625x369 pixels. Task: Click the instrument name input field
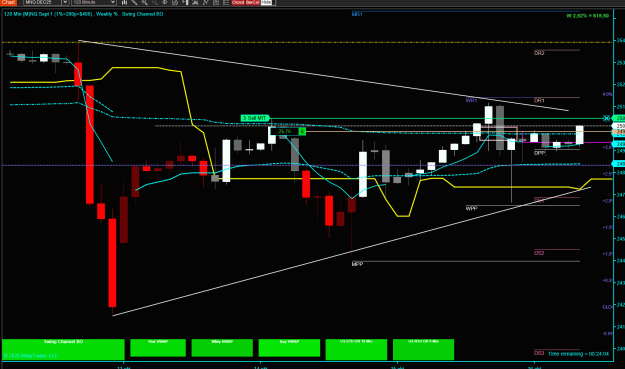pos(43,2)
